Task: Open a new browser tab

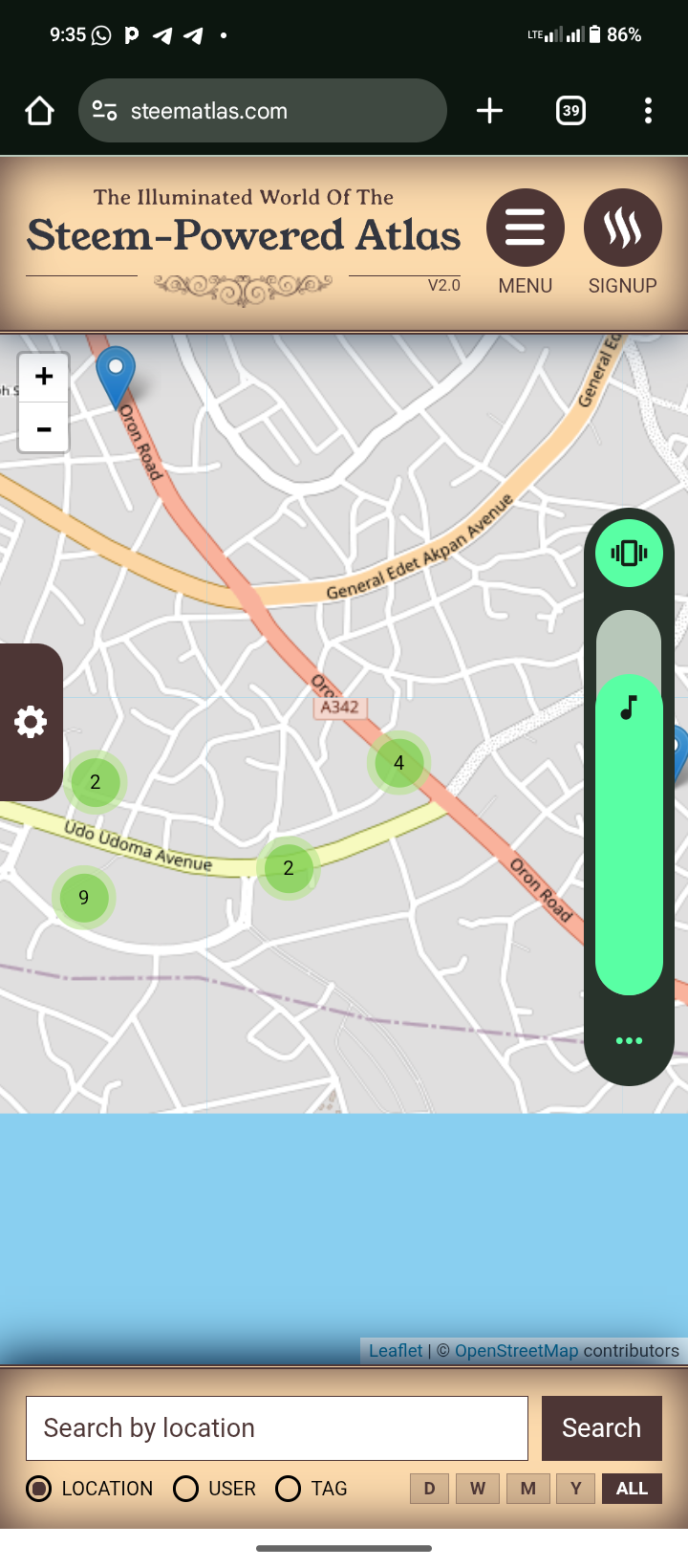Action: tap(489, 111)
